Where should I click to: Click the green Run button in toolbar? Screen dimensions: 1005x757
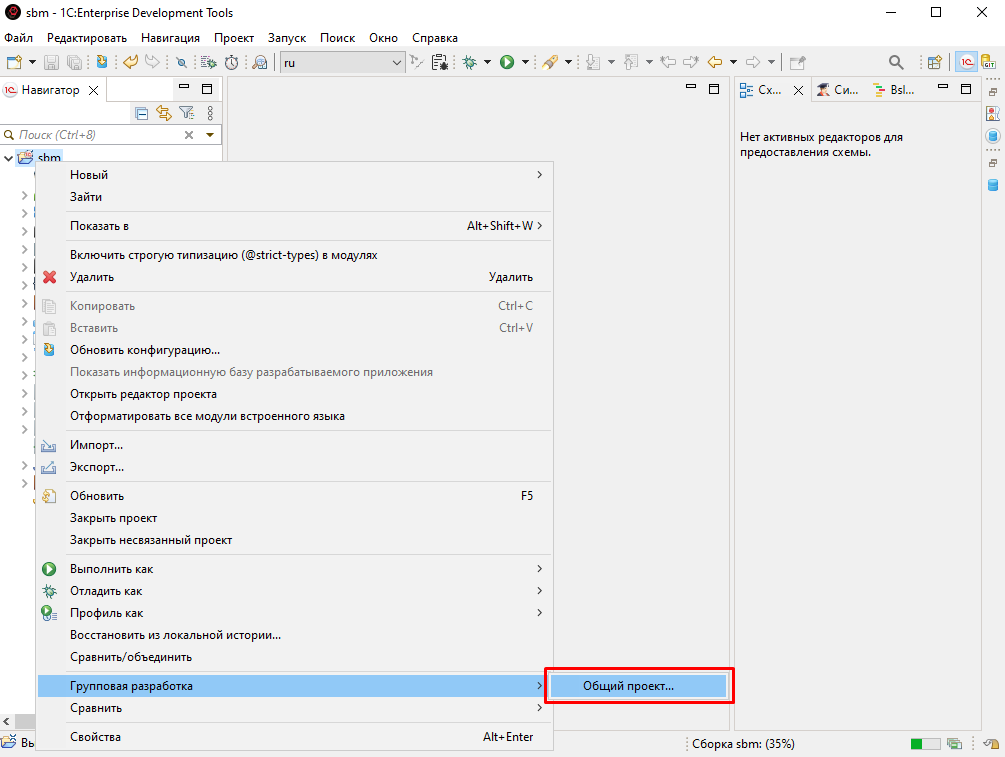click(x=507, y=62)
